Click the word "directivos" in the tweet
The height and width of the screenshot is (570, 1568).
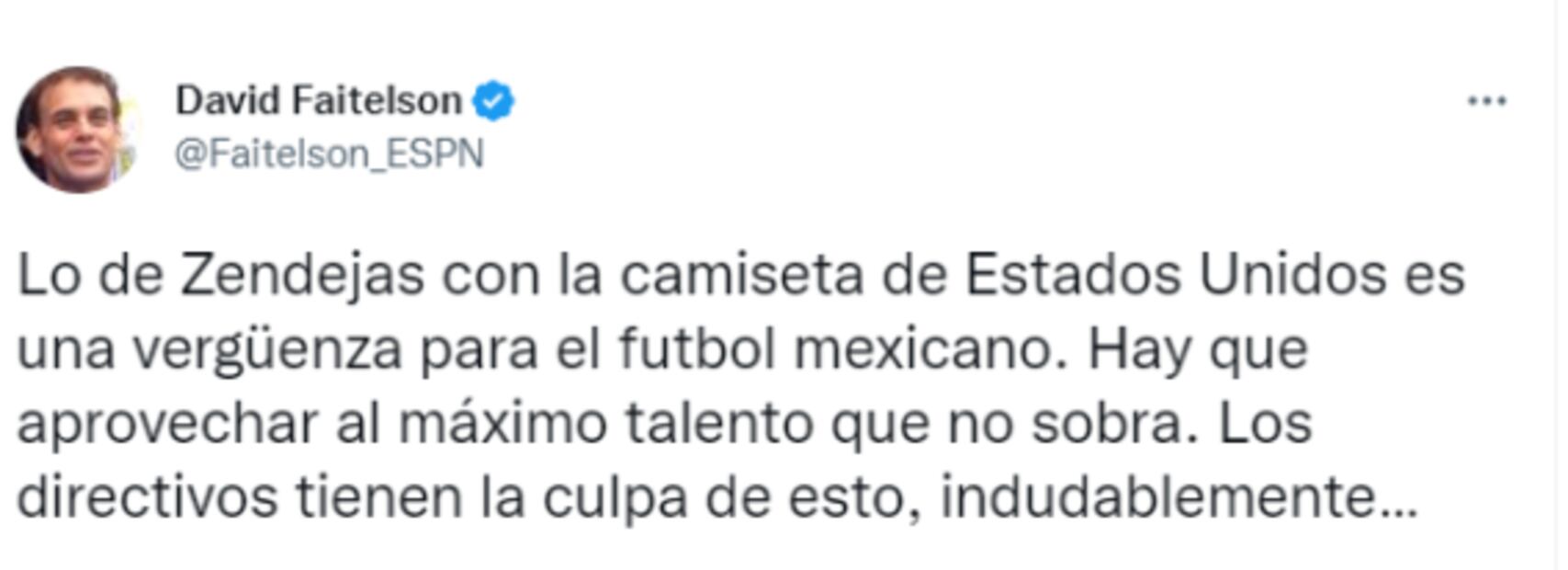147,497
